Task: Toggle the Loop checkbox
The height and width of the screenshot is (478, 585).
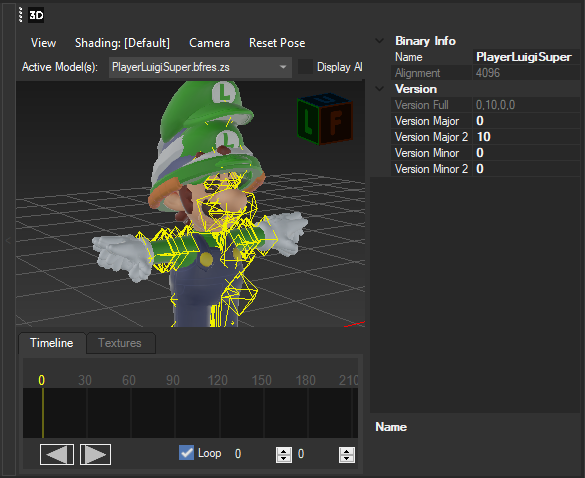Action: (186, 453)
